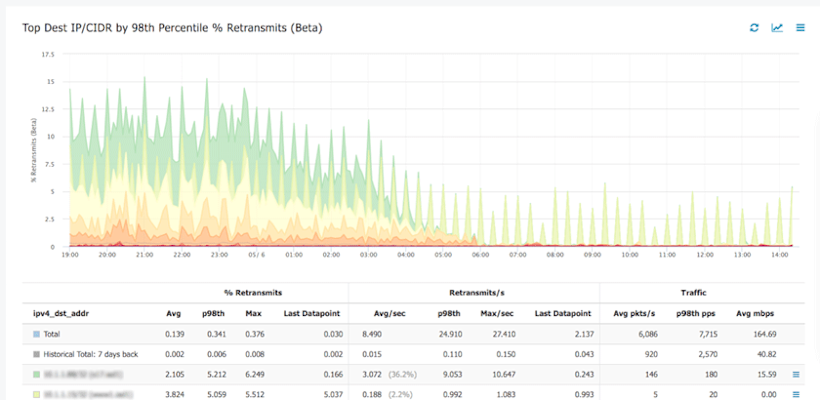
Task: Click the 06:00 time axis label
Action: (481, 255)
